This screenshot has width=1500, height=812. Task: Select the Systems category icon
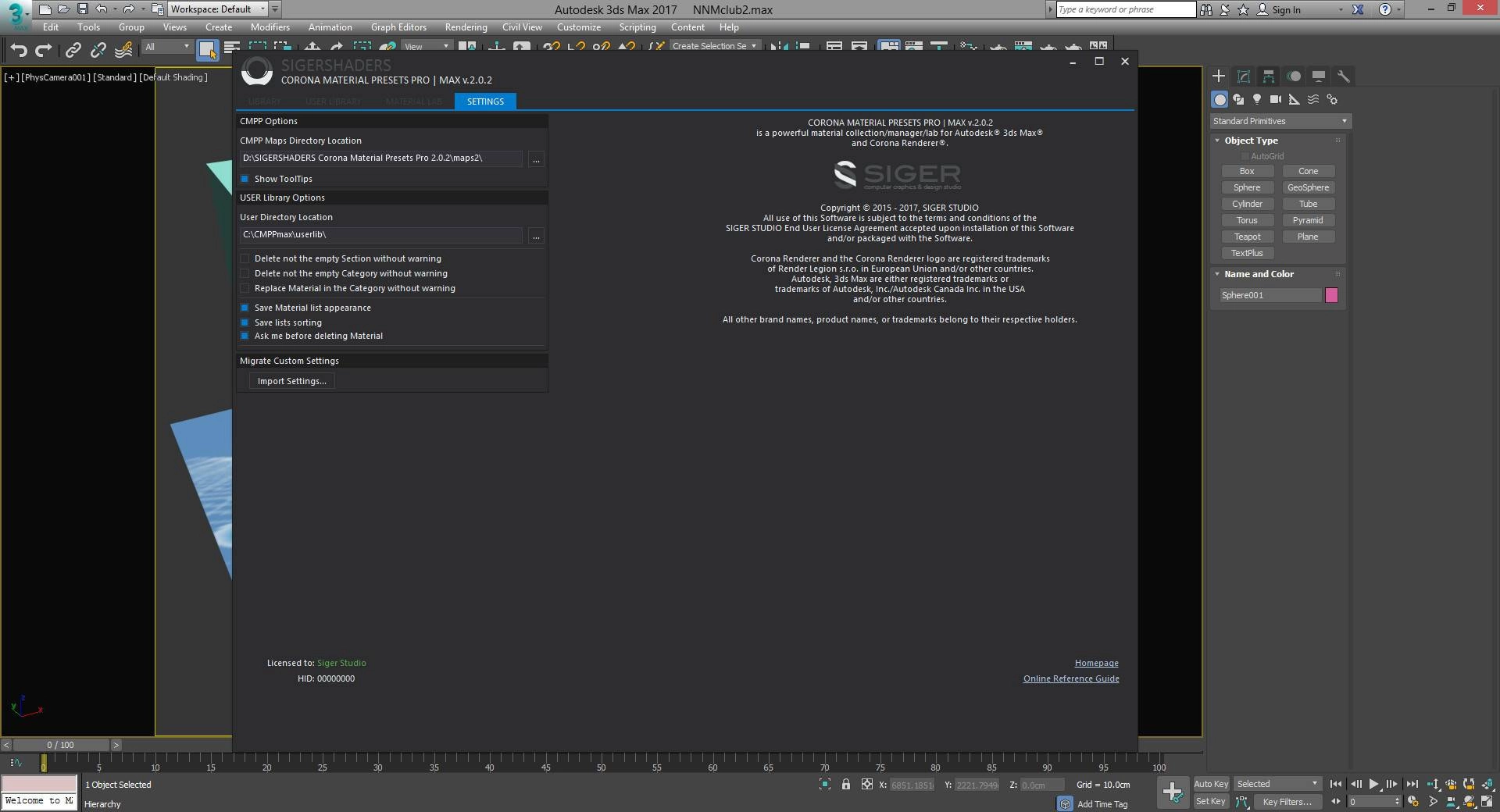click(x=1332, y=99)
